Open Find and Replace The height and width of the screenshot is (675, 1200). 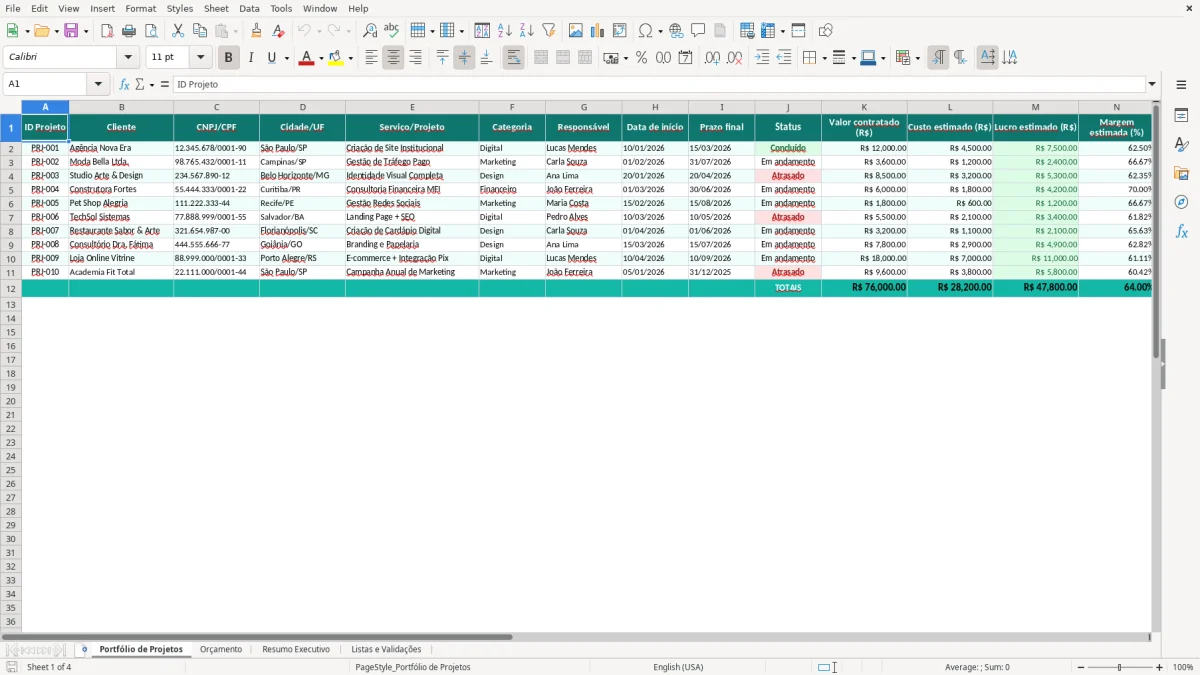[x=370, y=31]
